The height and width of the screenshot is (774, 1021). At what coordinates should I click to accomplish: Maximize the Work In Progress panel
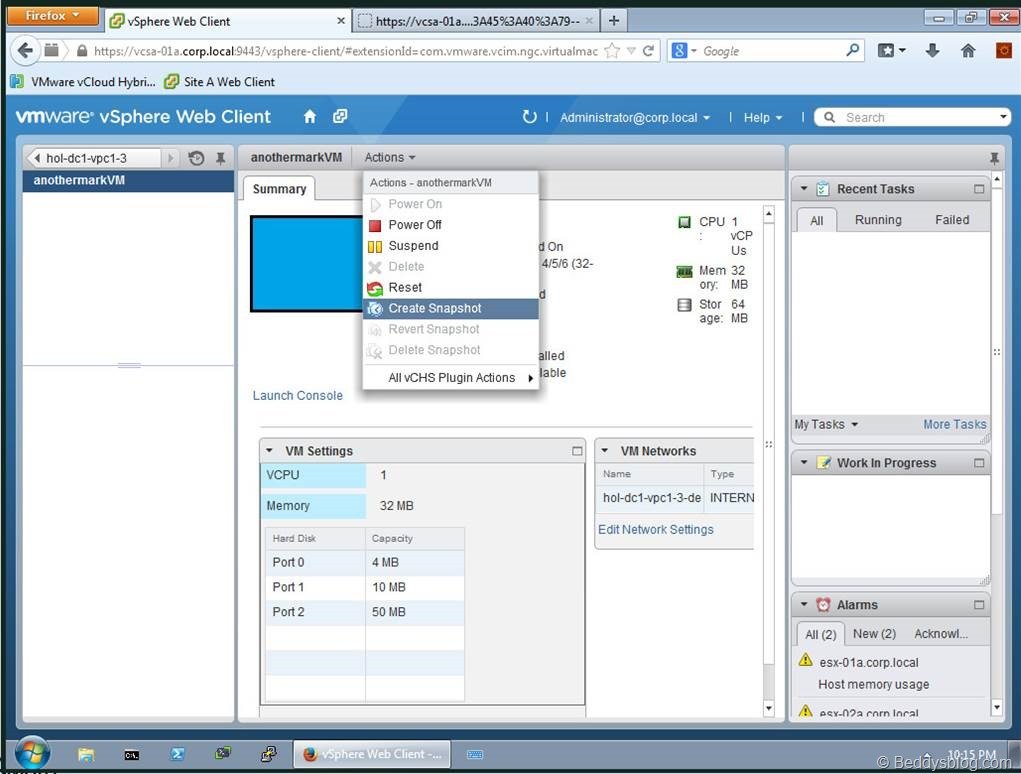pos(979,463)
